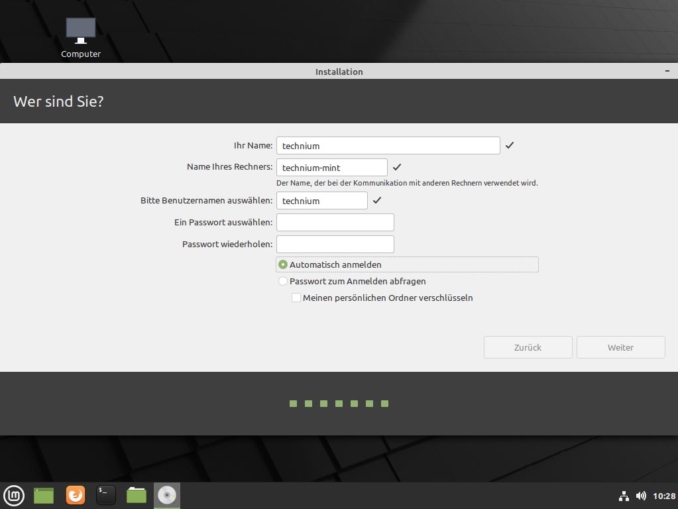The width and height of the screenshot is (678, 509).
Task: Open the network tray icon
Action: pyautogui.click(x=624, y=496)
